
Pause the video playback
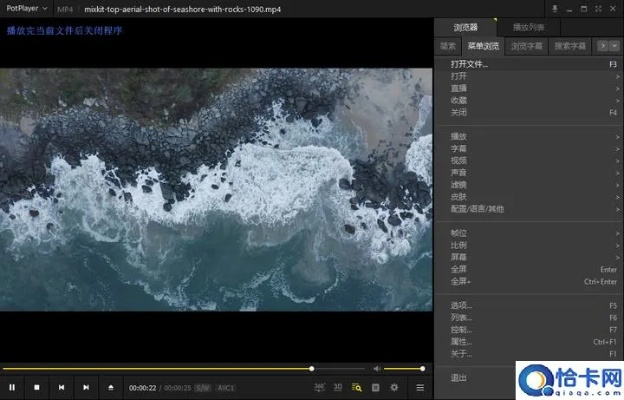click(x=12, y=387)
